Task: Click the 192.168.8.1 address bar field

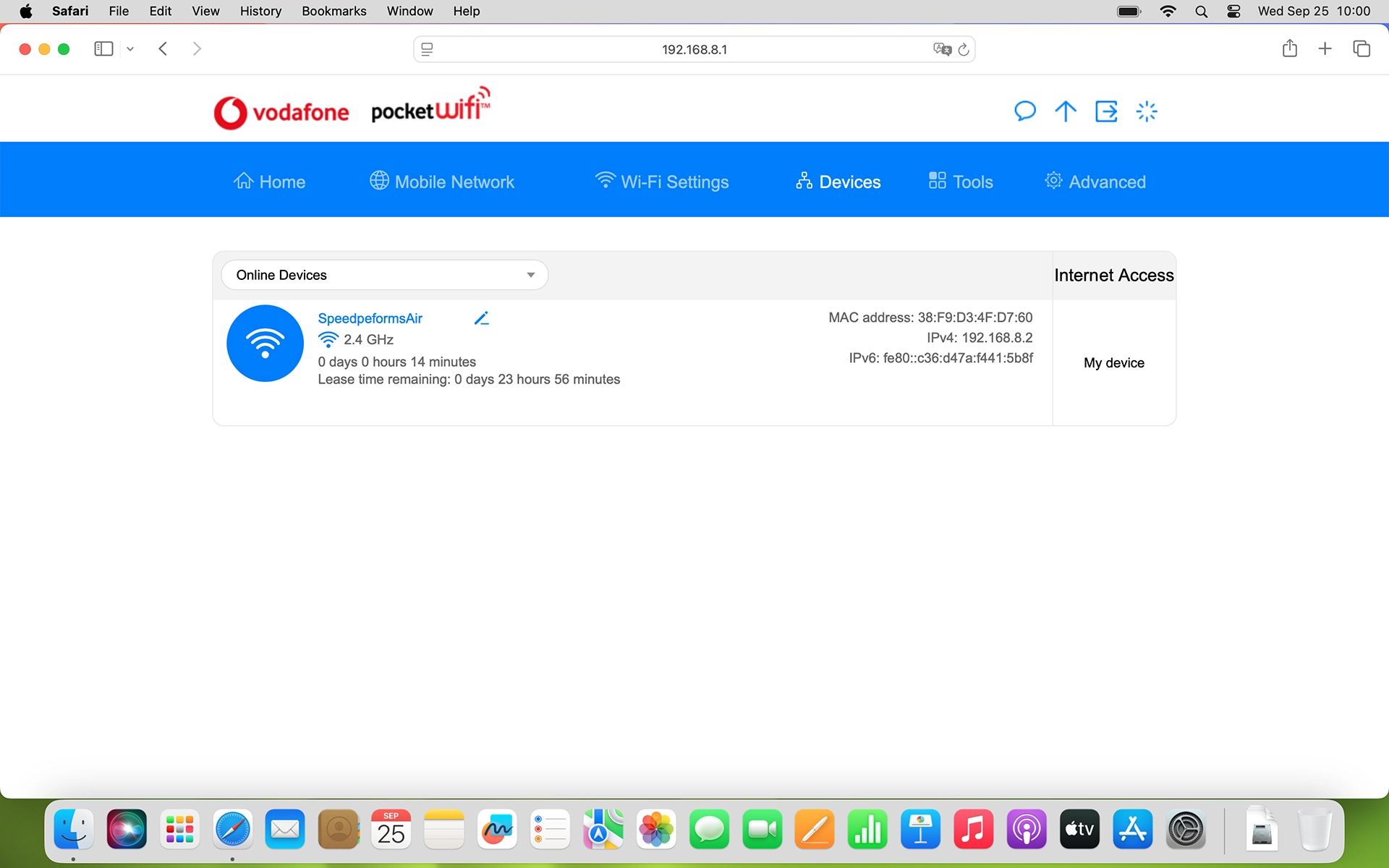Action: [x=693, y=49]
